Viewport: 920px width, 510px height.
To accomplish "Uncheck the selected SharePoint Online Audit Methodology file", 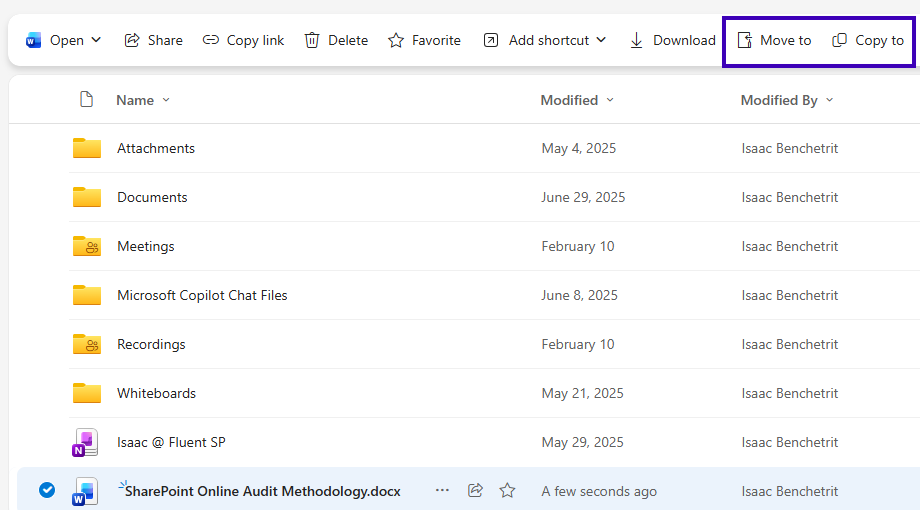I will coord(47,490).
